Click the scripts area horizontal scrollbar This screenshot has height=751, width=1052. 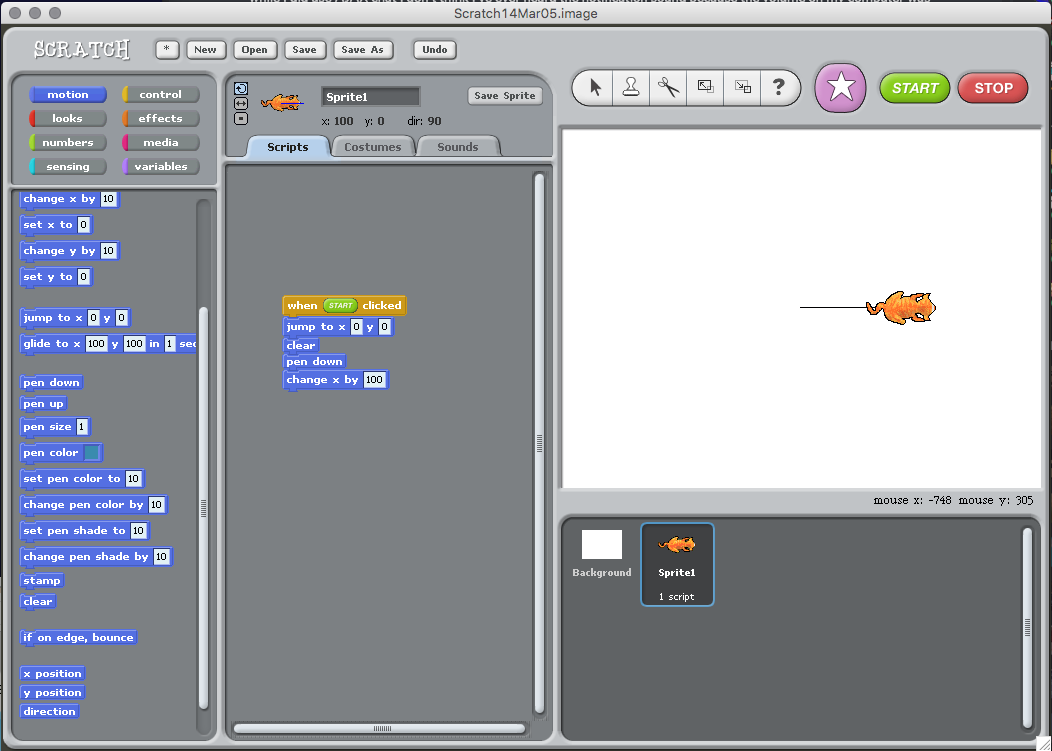coord(380,728)
